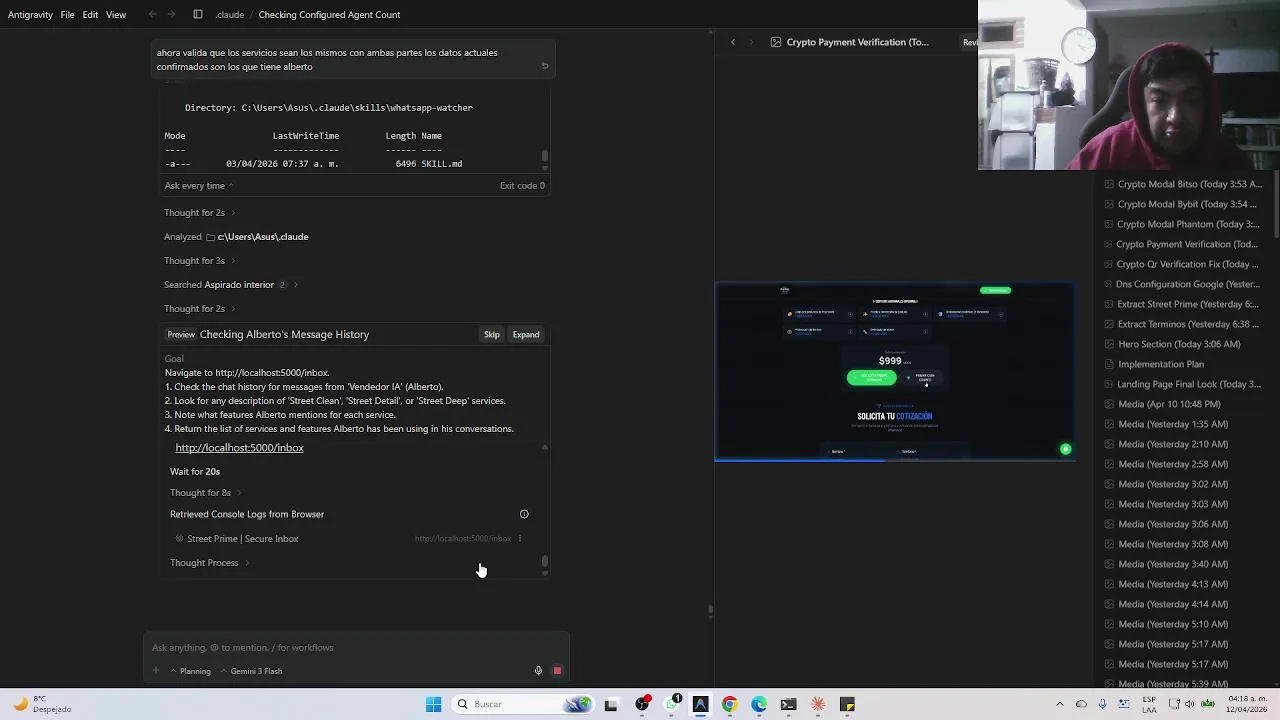Toggle the sidebar panel icon
The width and height of the screenshot is (1280, 720).
pyautogui.click(x=198, y=15)
